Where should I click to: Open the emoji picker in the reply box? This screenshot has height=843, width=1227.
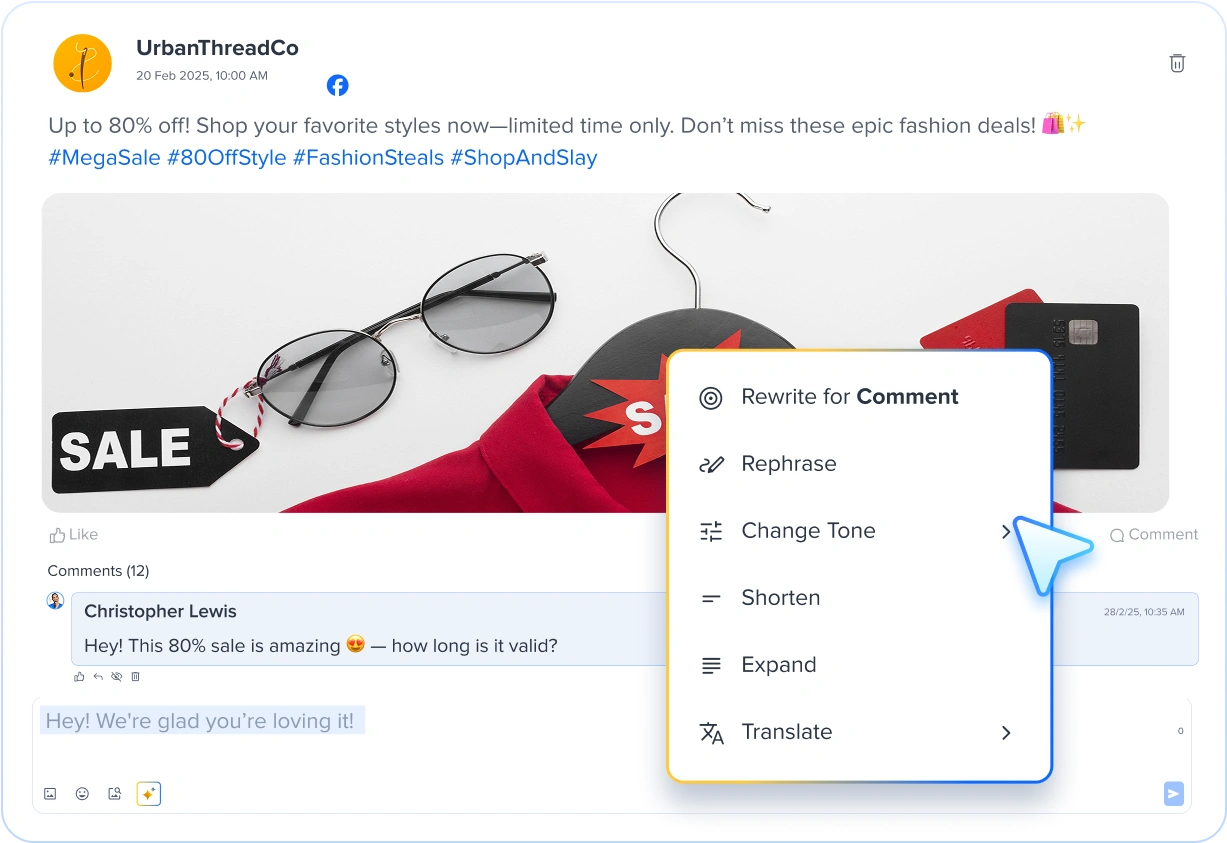82,794
